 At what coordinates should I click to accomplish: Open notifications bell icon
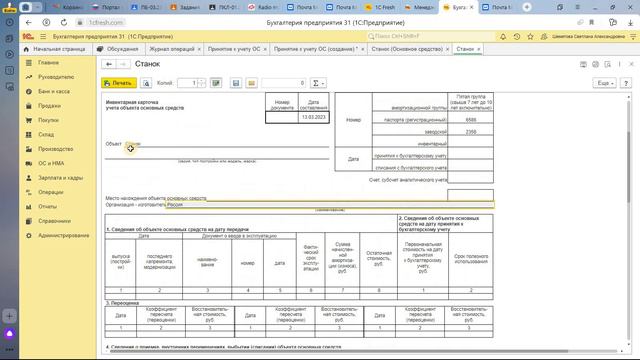(503, 36)
